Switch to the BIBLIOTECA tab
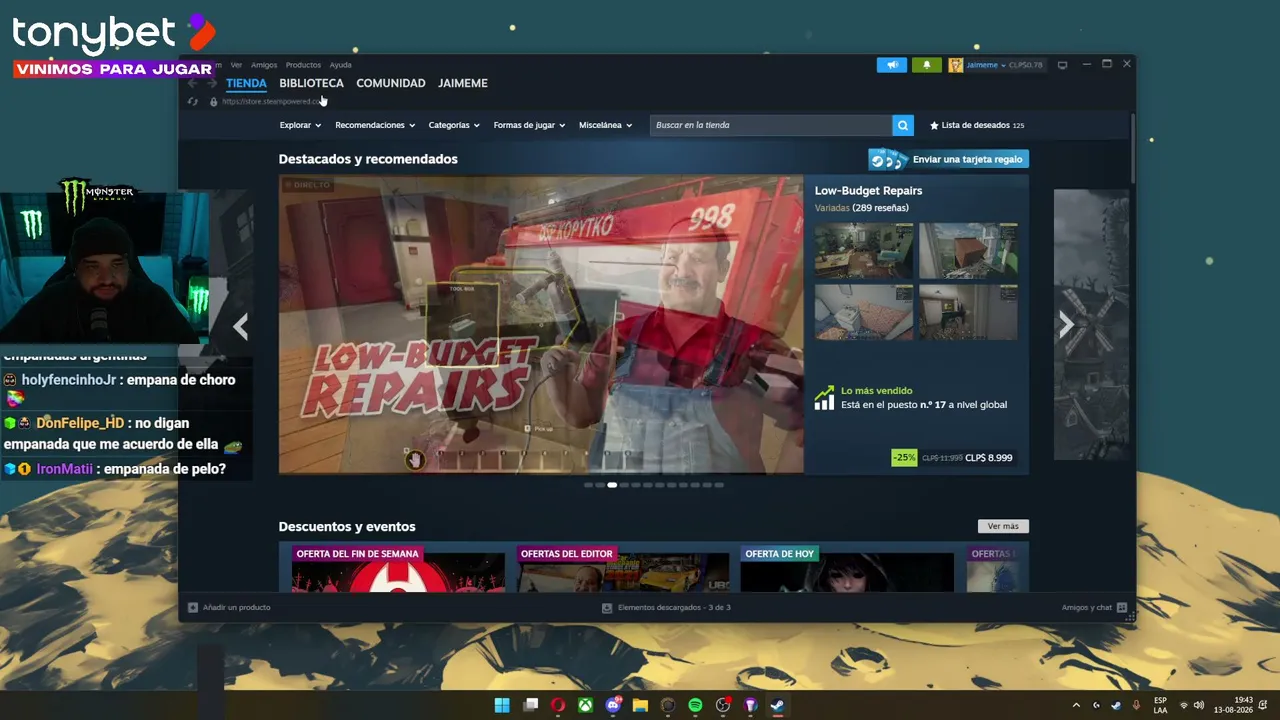Viewport: 1280px width, 720px height. tap(311, 83)
